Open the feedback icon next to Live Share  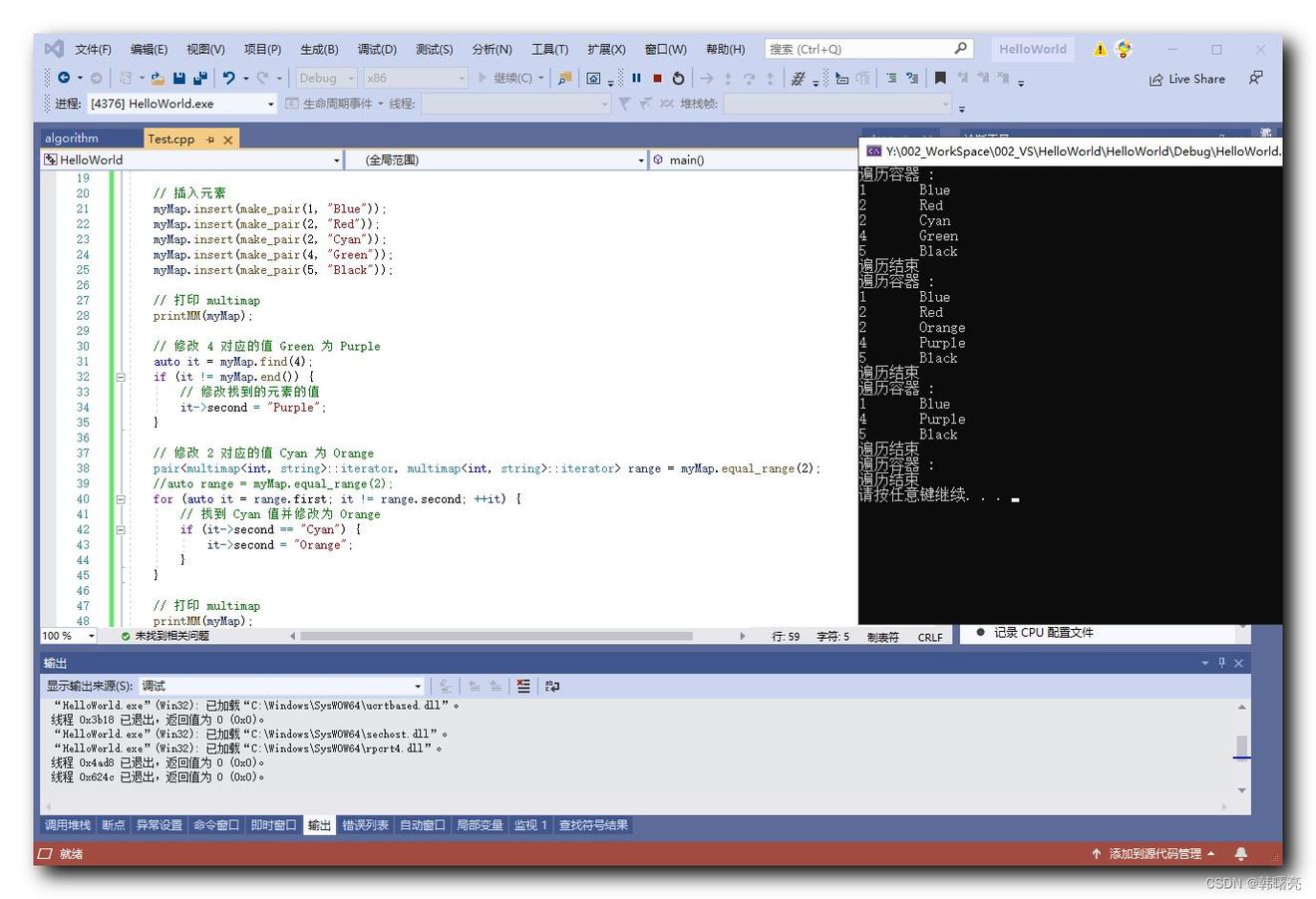click(x=1255, y=78)
